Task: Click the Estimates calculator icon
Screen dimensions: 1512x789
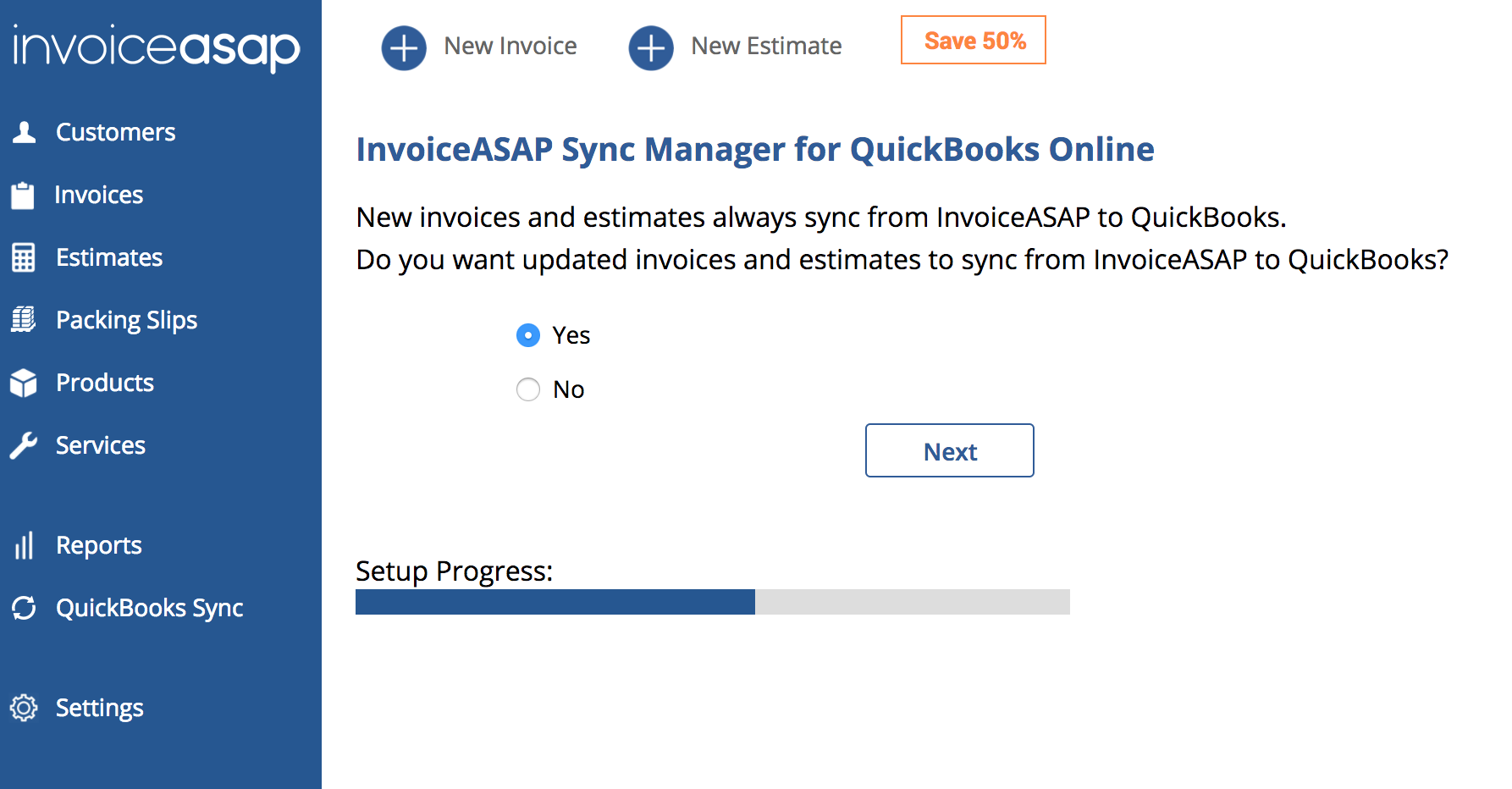Action: pos(24,257)
